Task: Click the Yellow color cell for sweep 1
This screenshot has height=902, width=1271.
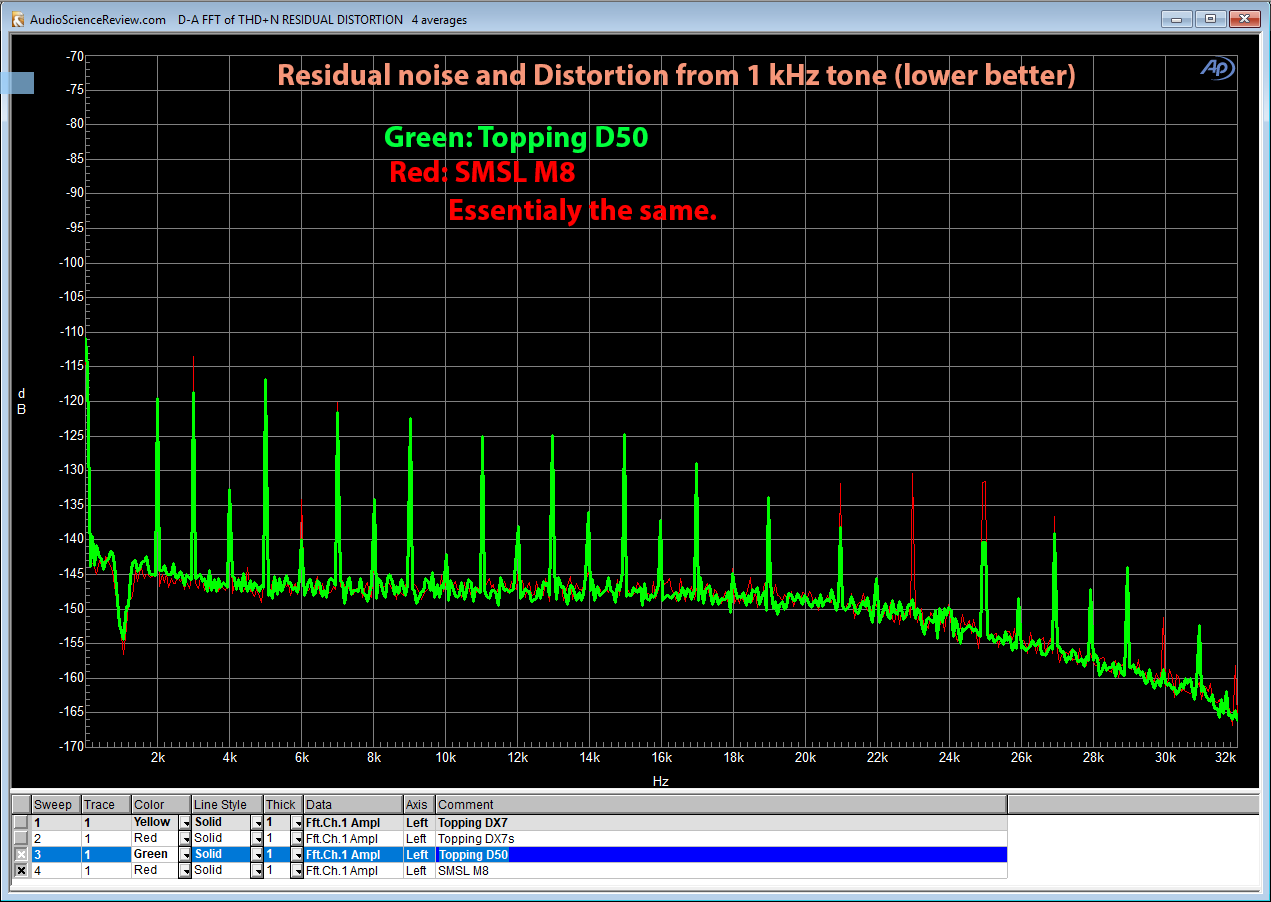Action: coord(154,822)
